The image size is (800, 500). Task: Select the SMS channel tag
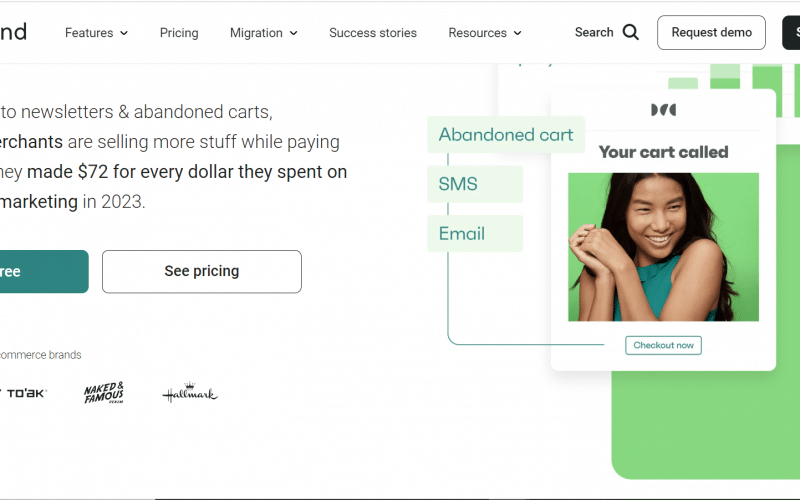click(475, 184)
